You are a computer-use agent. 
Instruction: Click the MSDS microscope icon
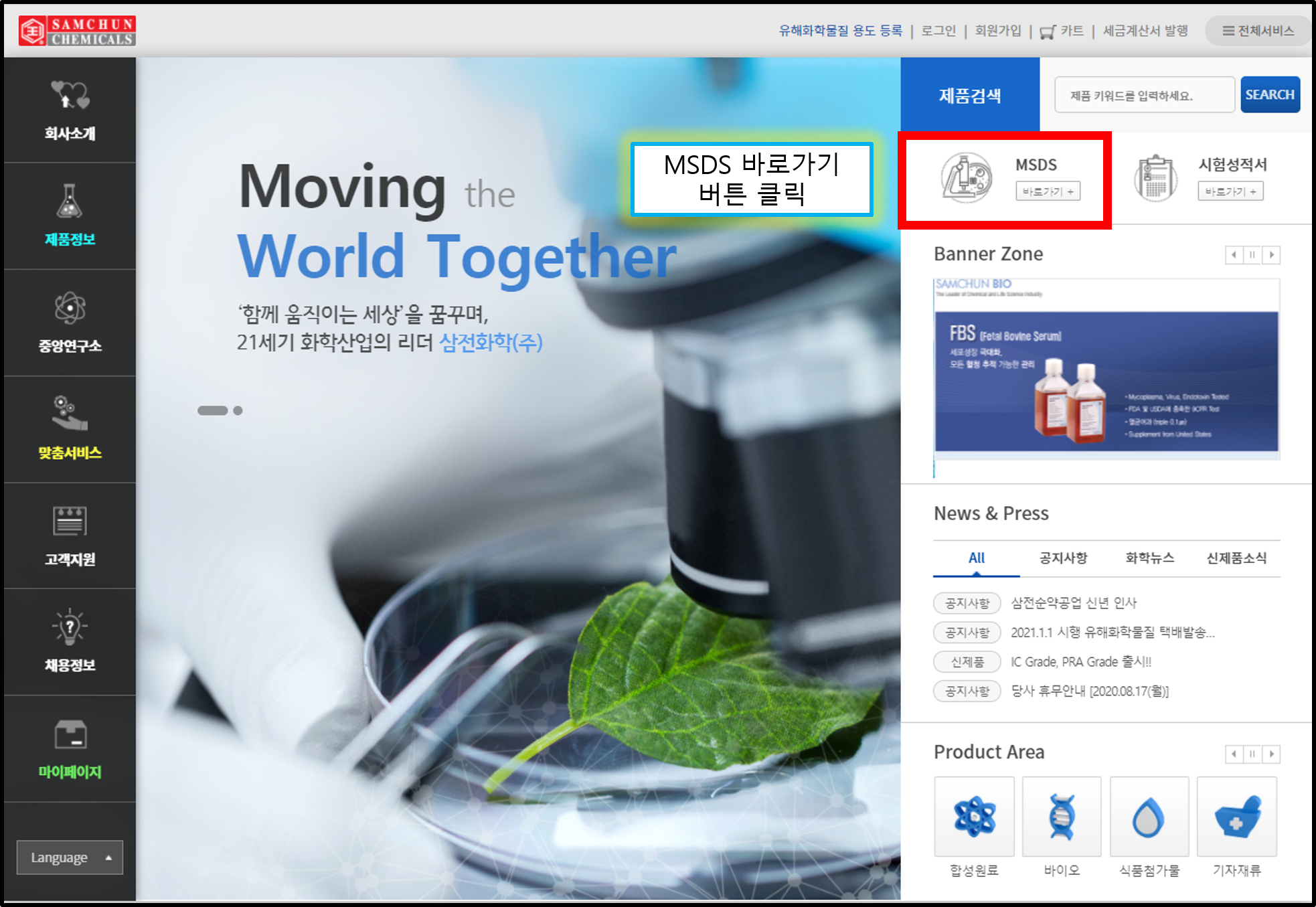click(x=967, y=177)
